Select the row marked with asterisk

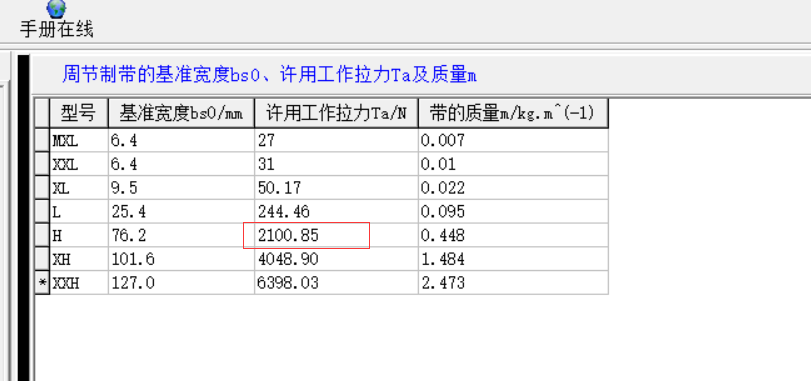tap(42, 283)
